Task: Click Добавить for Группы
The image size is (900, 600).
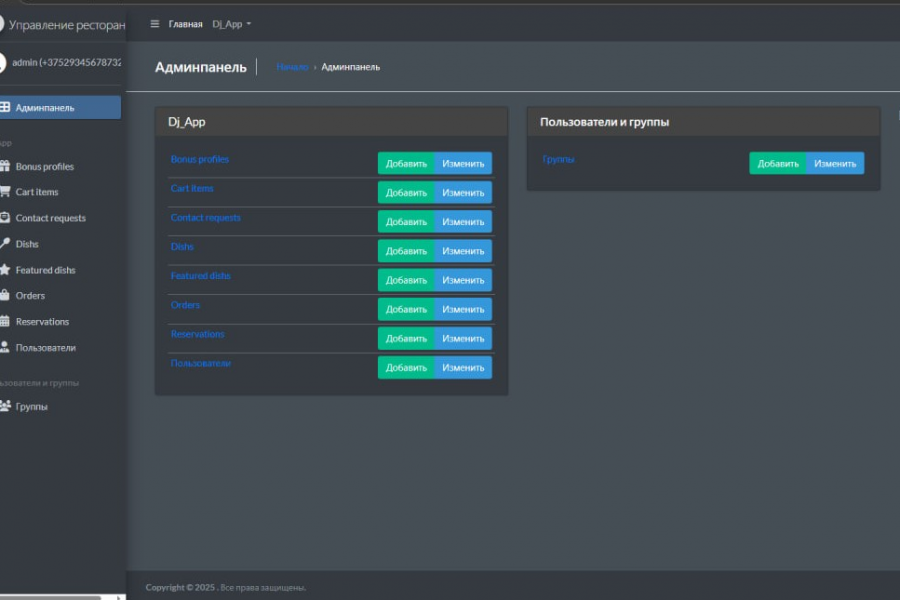Action: [778, 164]
